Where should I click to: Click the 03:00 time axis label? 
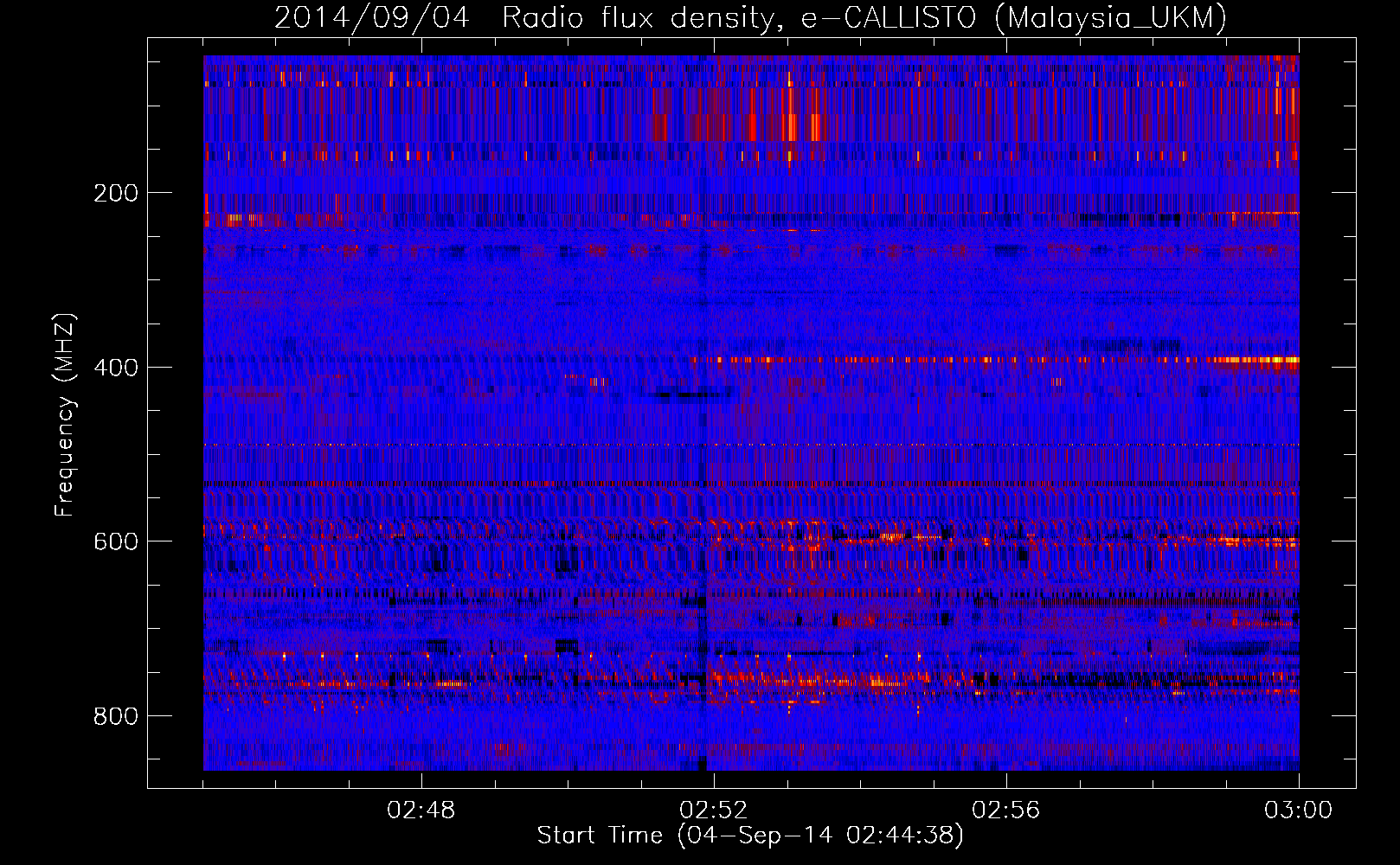pos(1299,811)
